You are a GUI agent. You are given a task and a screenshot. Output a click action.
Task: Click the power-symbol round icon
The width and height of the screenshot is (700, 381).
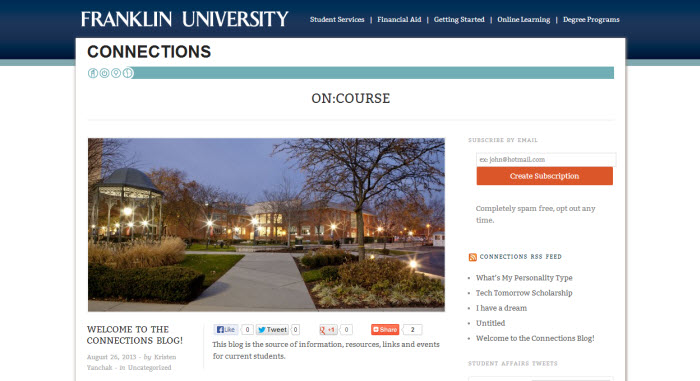104,73
